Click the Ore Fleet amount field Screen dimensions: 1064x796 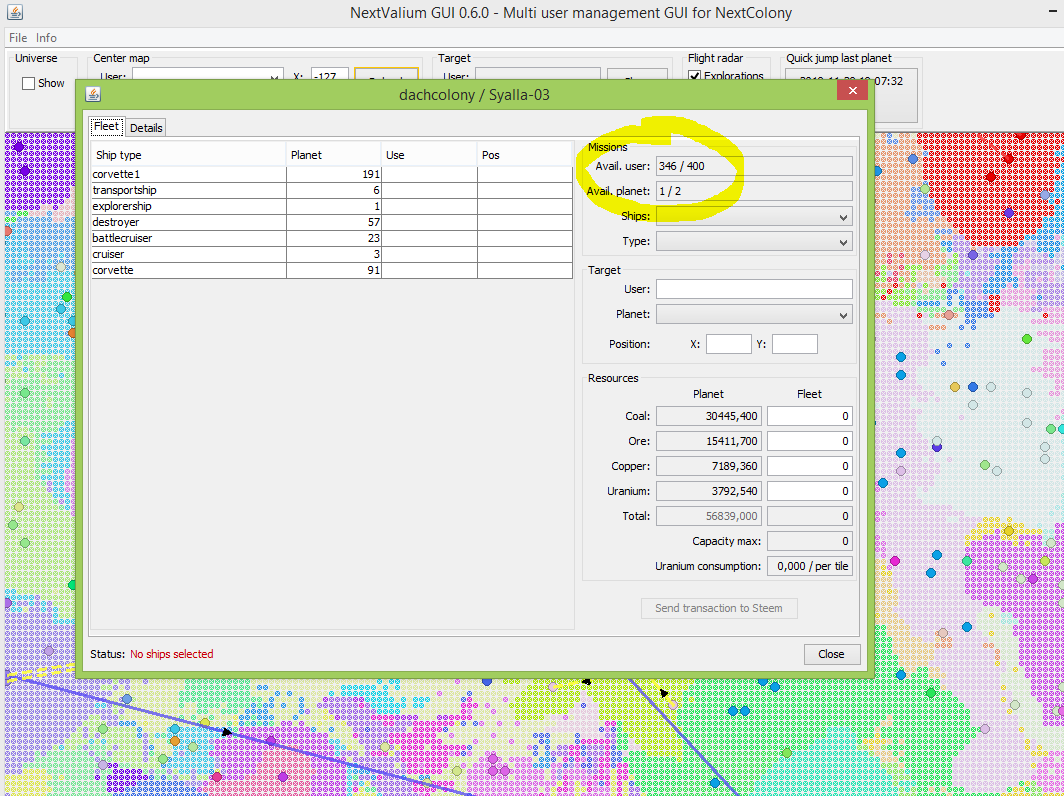[x=810, y=441]
